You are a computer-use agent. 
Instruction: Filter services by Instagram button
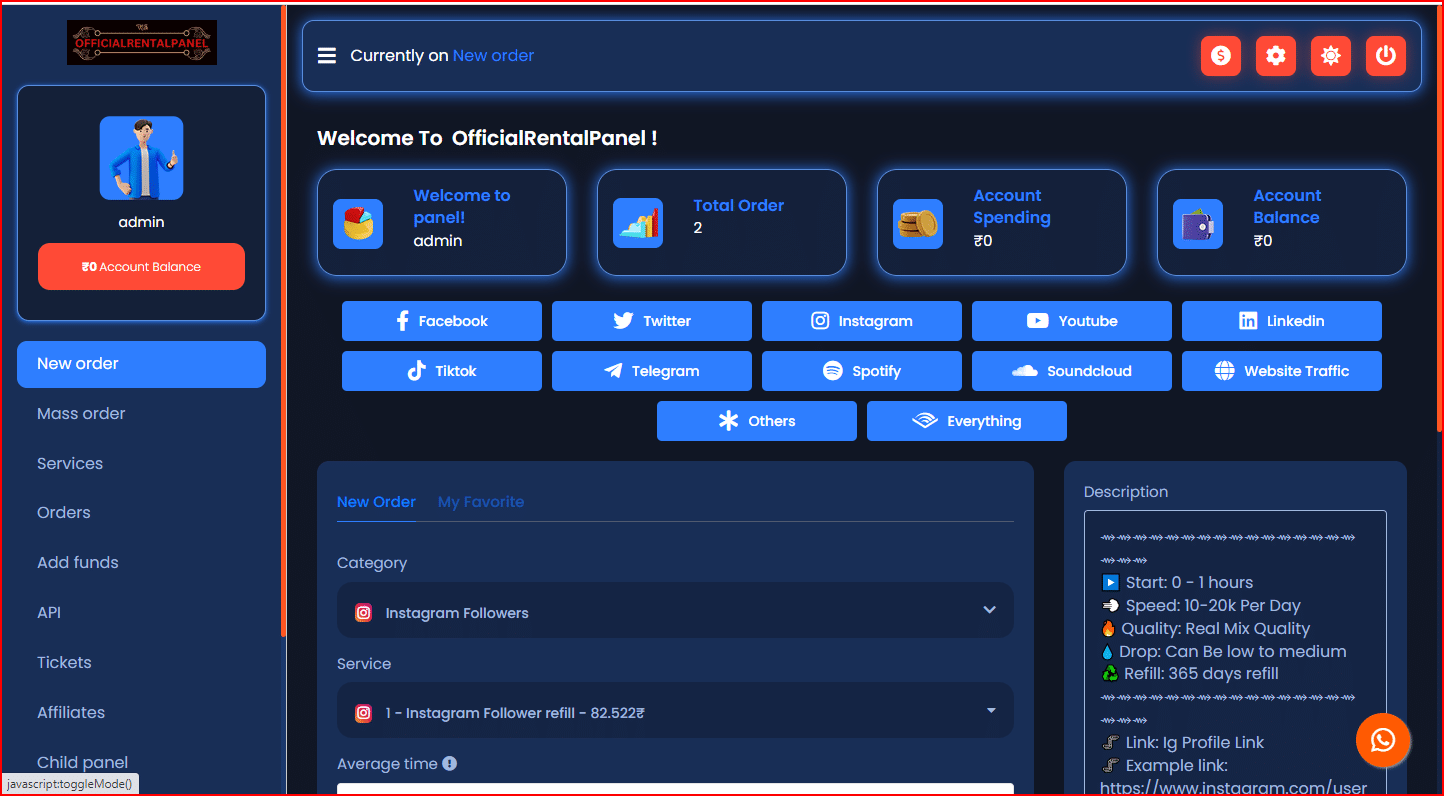(x=861, y=321)
